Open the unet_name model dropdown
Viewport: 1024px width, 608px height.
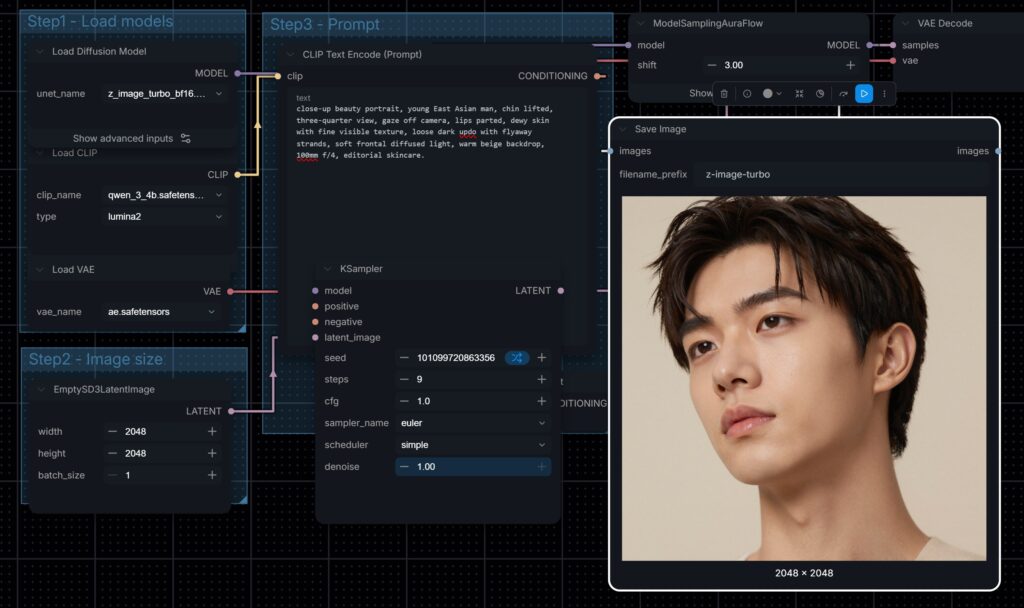pos(165,94)
